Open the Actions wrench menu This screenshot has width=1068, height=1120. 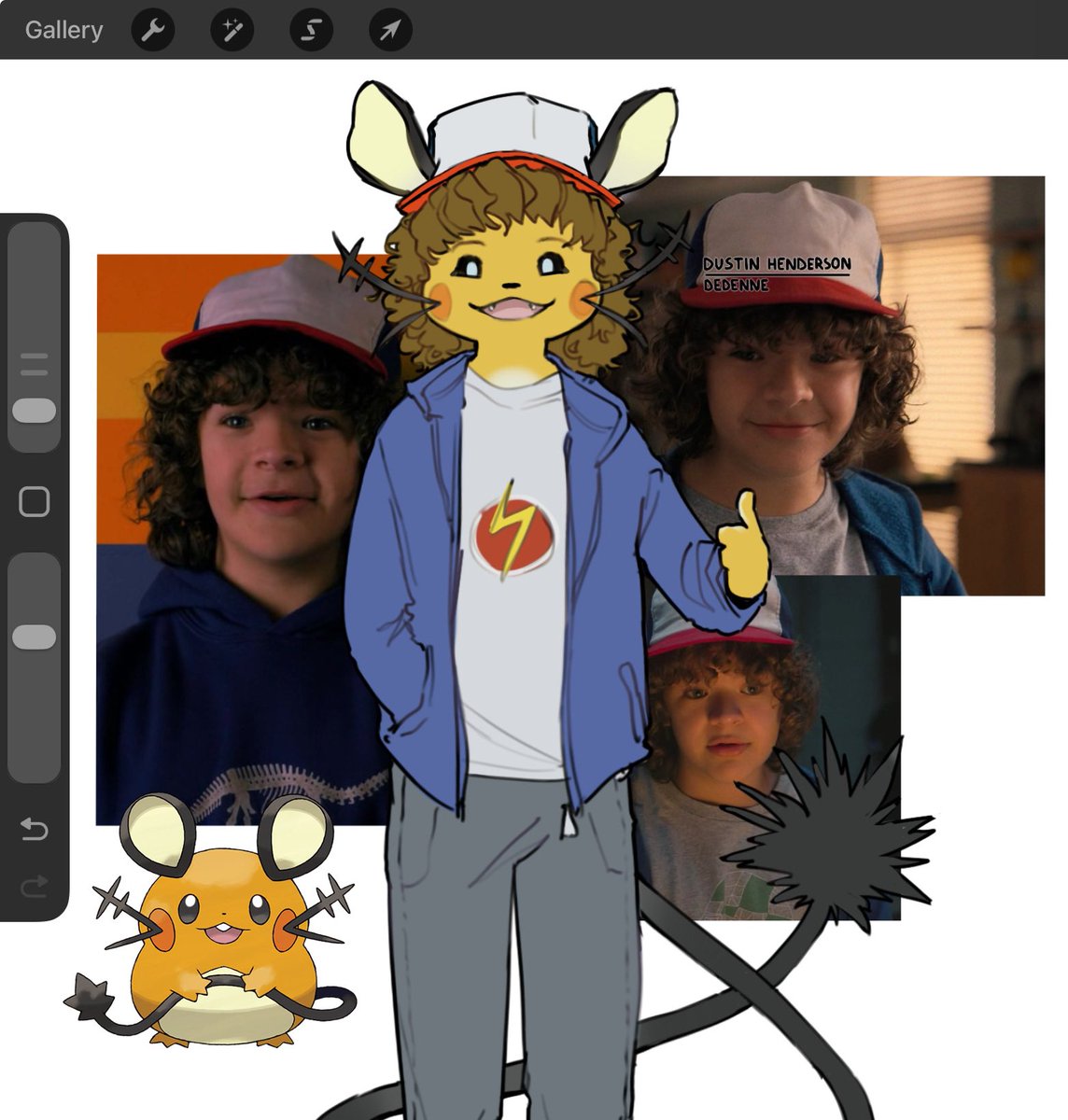(x=152, y=30)
